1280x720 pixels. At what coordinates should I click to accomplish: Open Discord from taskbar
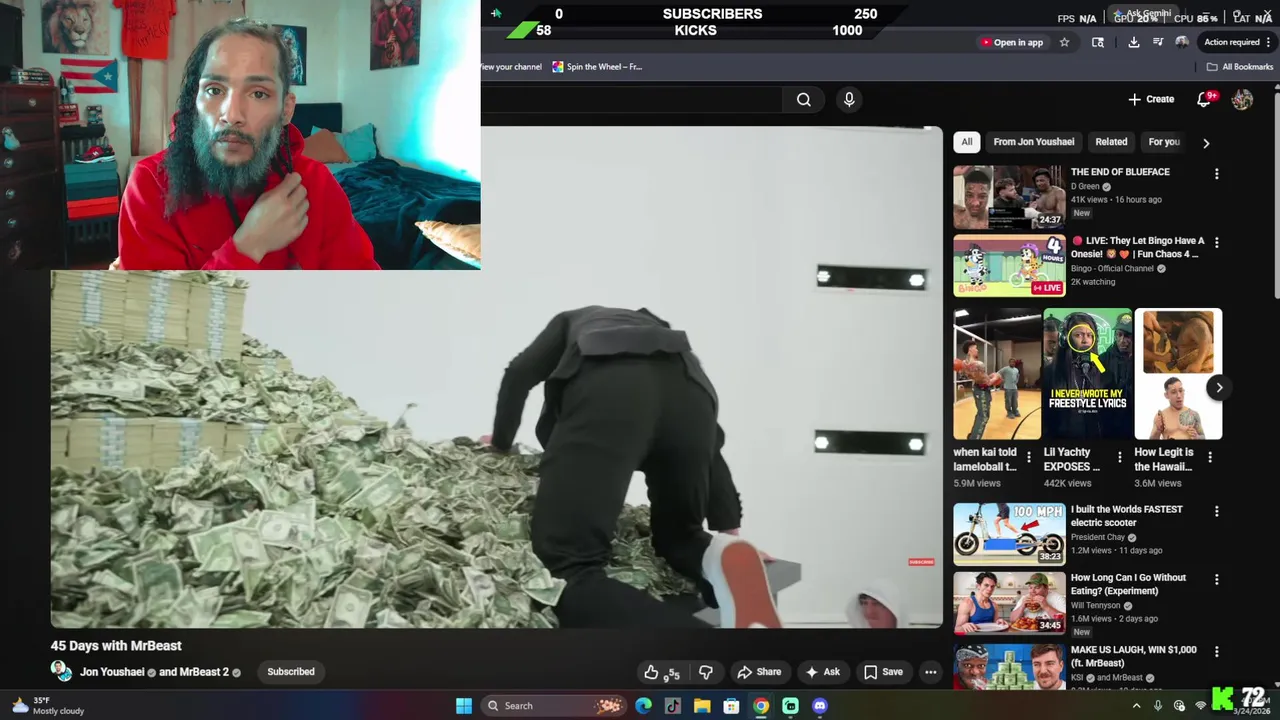[820, 706]
